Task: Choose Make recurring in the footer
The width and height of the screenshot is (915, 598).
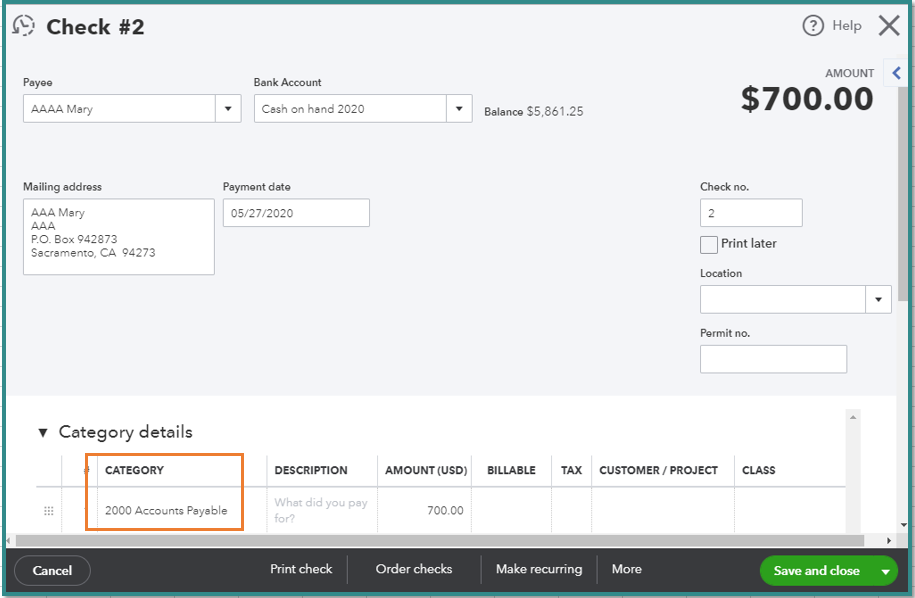Action: click(539, 569)
